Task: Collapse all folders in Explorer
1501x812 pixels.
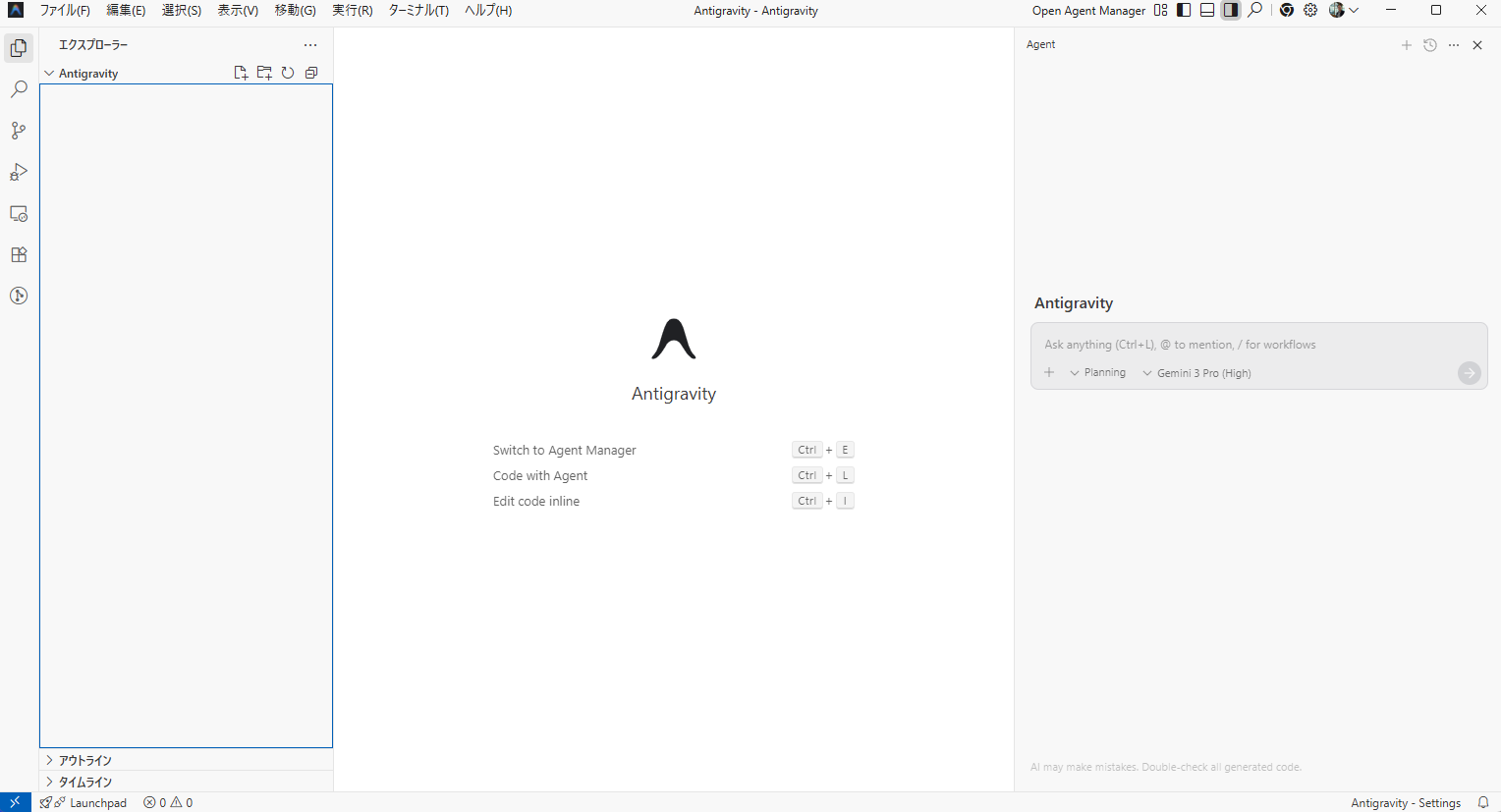Action: coord(311,73)
